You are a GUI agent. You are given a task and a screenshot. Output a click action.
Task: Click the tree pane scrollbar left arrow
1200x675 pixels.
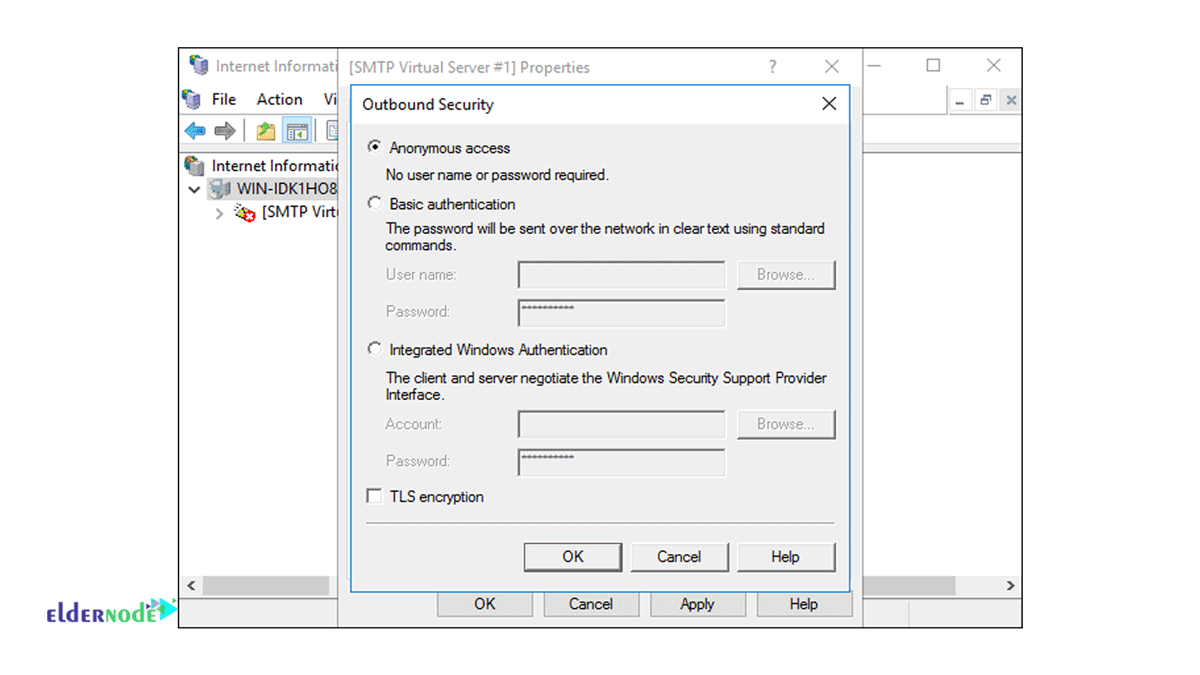191,585
